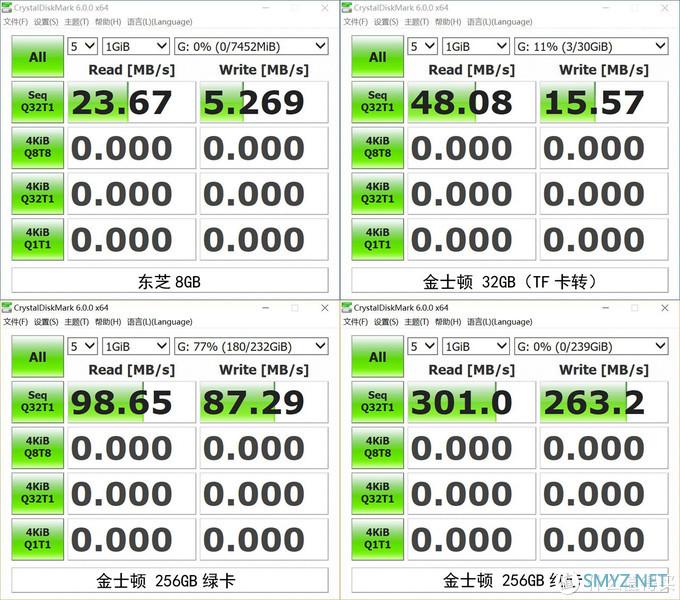Open the test count dropdown in the 0/239GiB window
Screen dimensions: 680x600
422,346
